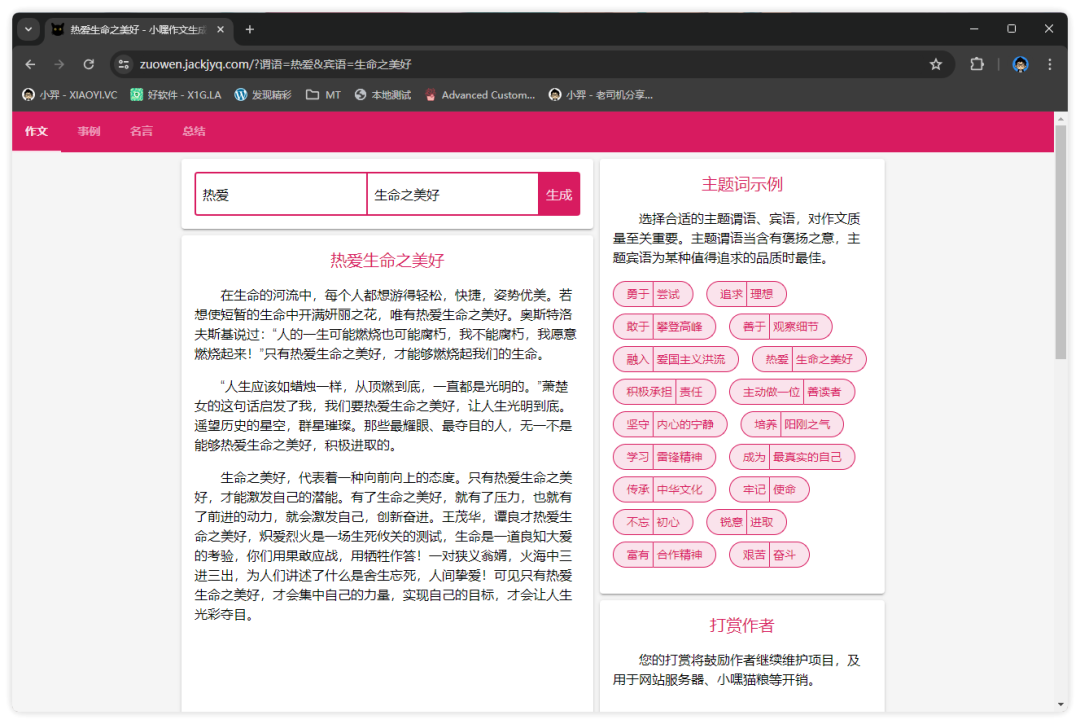This screenshot has height=724, width=1080.
Task: Open the Chrome three-dot menu
Action: click(1049, 64)
